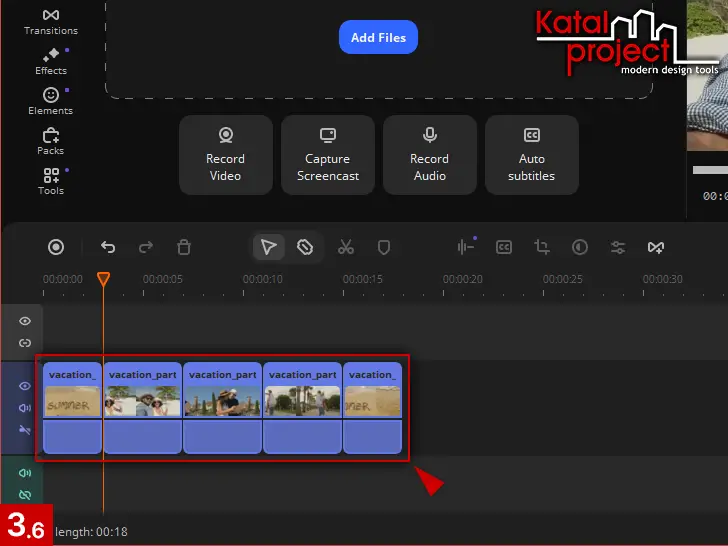Generate Auto subtitles
The width and height of the screenshot is (728, 546).
532,154
